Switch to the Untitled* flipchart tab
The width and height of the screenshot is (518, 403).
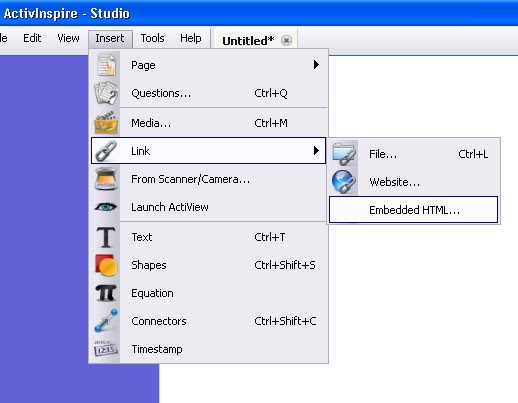coord(248,41)
